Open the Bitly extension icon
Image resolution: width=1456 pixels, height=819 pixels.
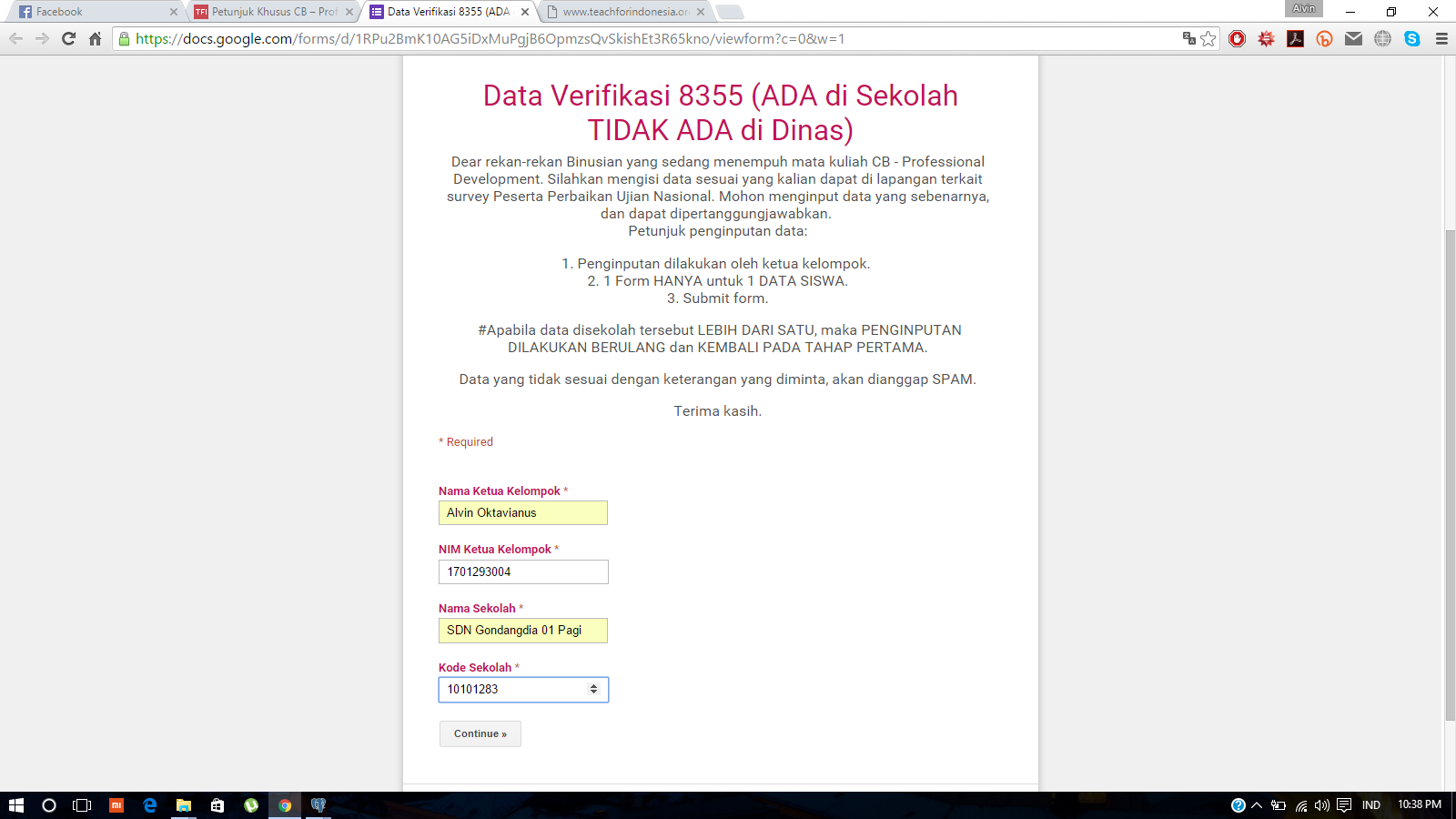[x=1324, y=38]
